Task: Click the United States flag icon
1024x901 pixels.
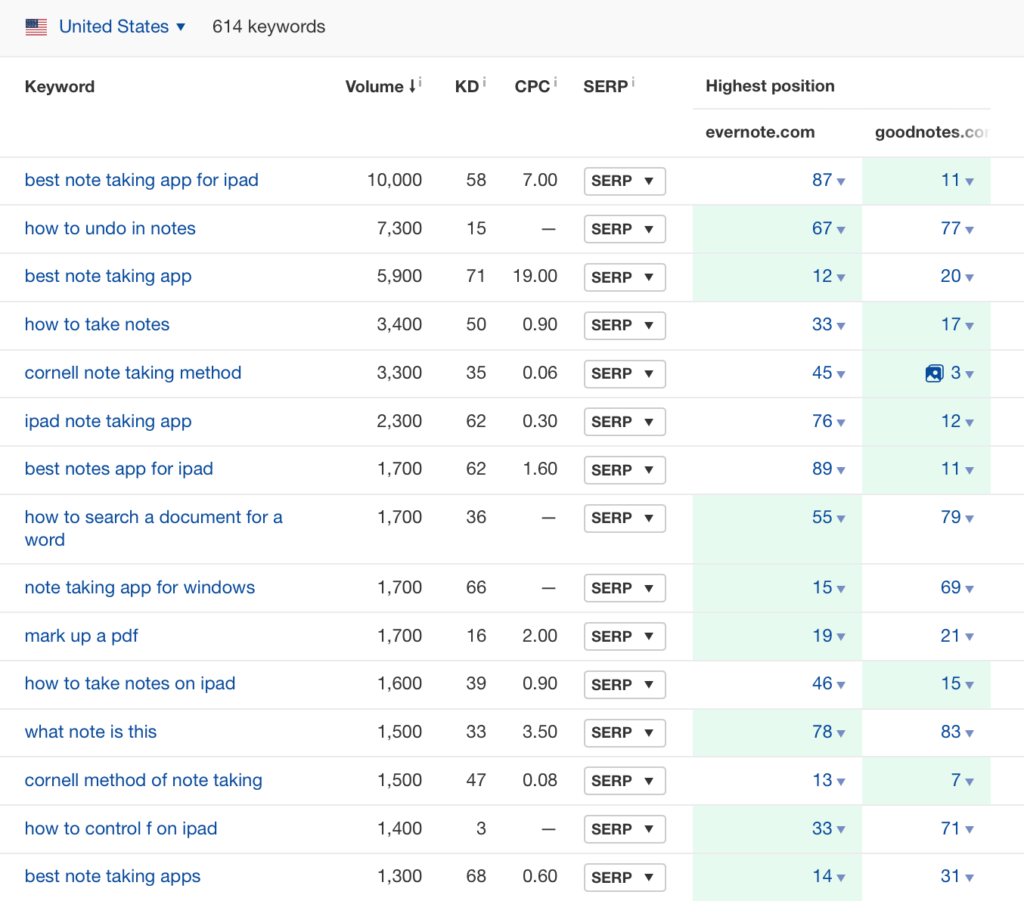Action: 36,27
